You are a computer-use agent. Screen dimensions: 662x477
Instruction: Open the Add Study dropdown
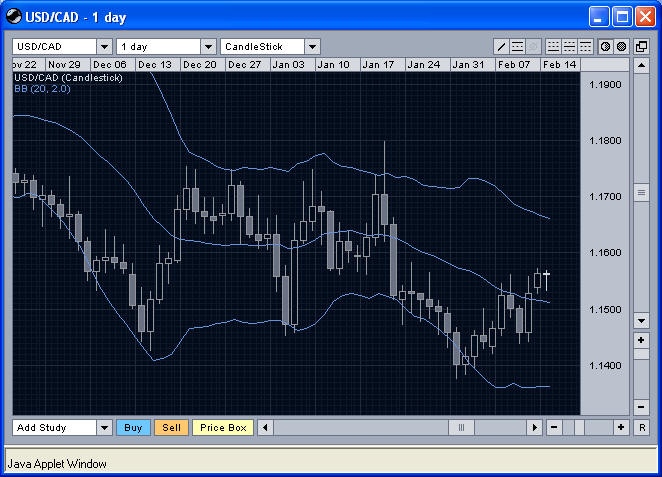click(104, 427)
